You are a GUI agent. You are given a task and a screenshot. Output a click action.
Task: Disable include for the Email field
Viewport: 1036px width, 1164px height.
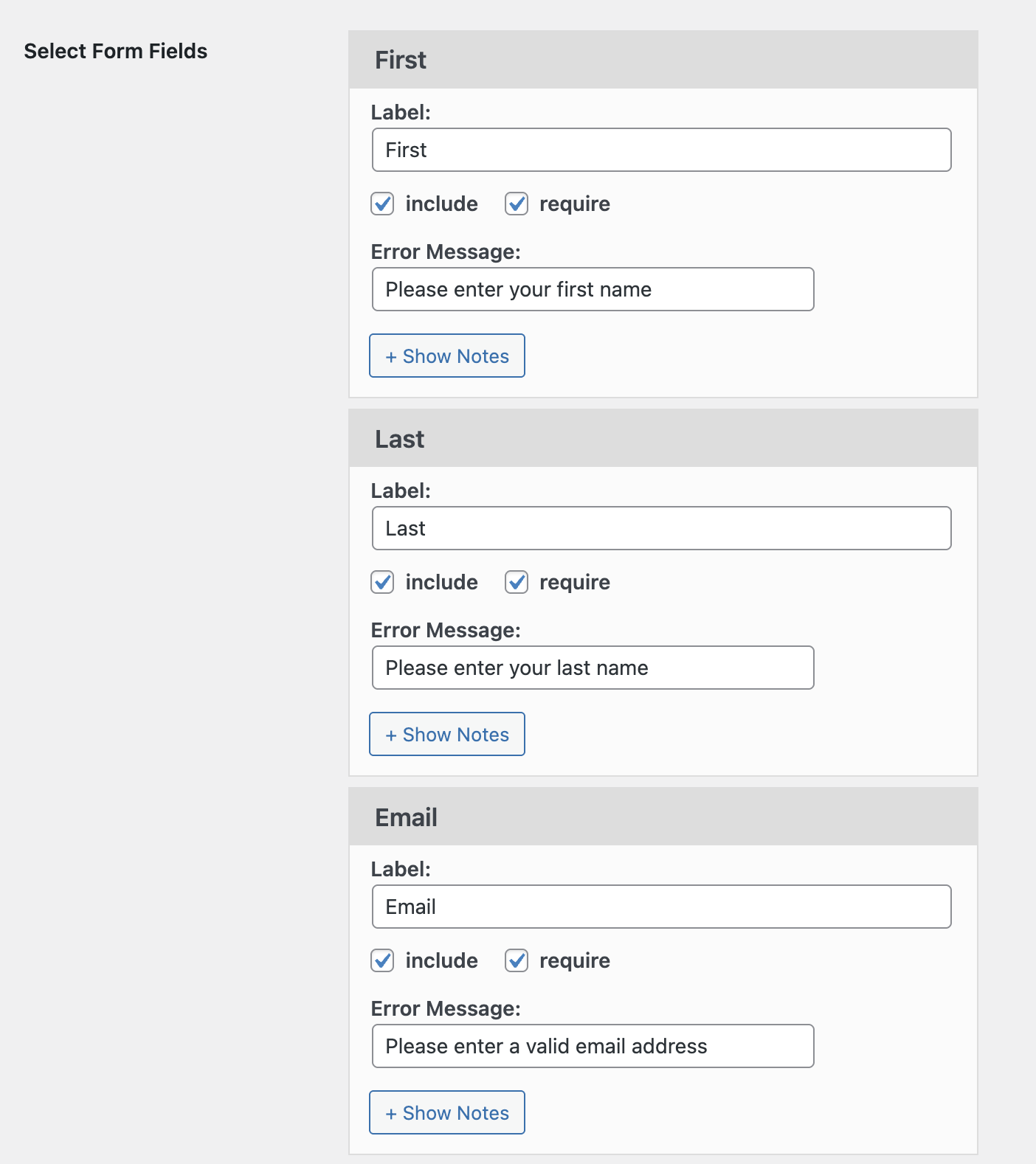coord(382,960)
